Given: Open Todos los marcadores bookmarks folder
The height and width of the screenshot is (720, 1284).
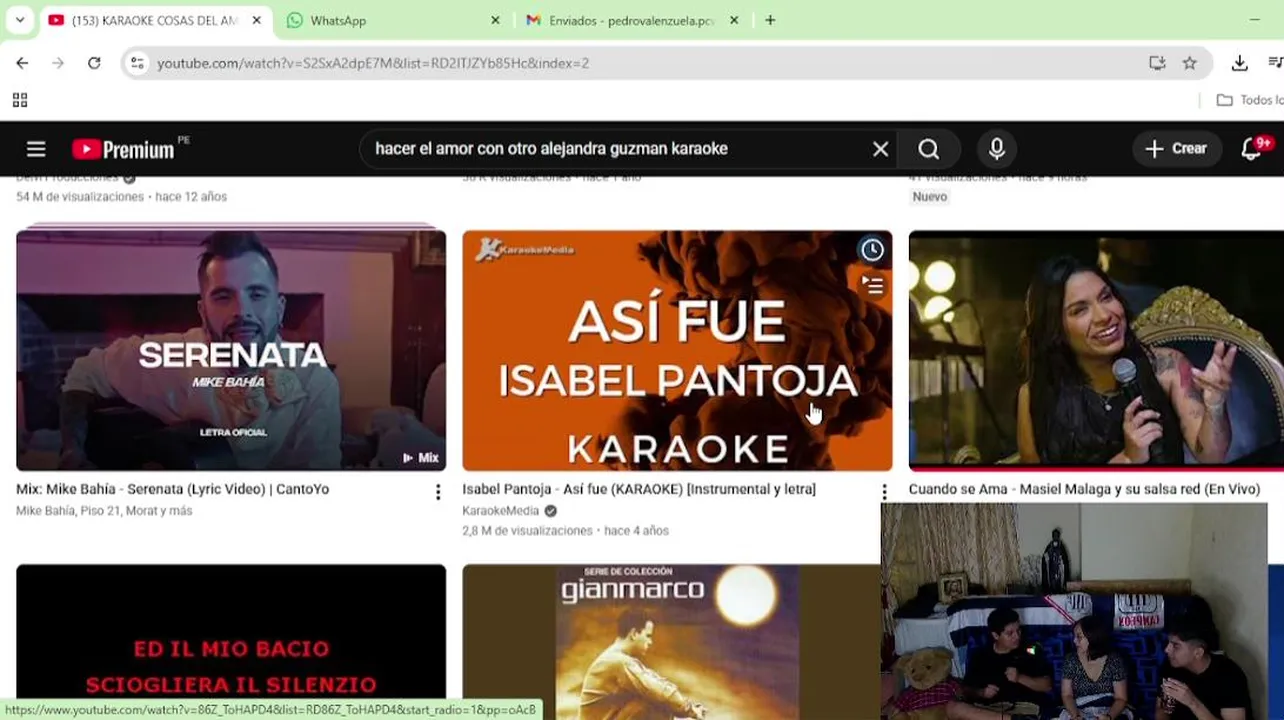Looking at the screenshot, I should (x=1250, y=100).
